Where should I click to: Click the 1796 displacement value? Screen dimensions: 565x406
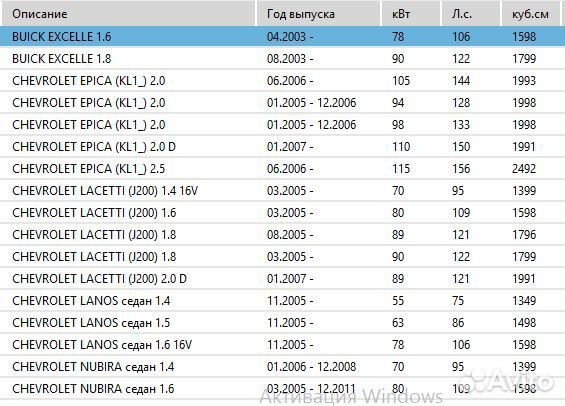[x=524, y=235]
